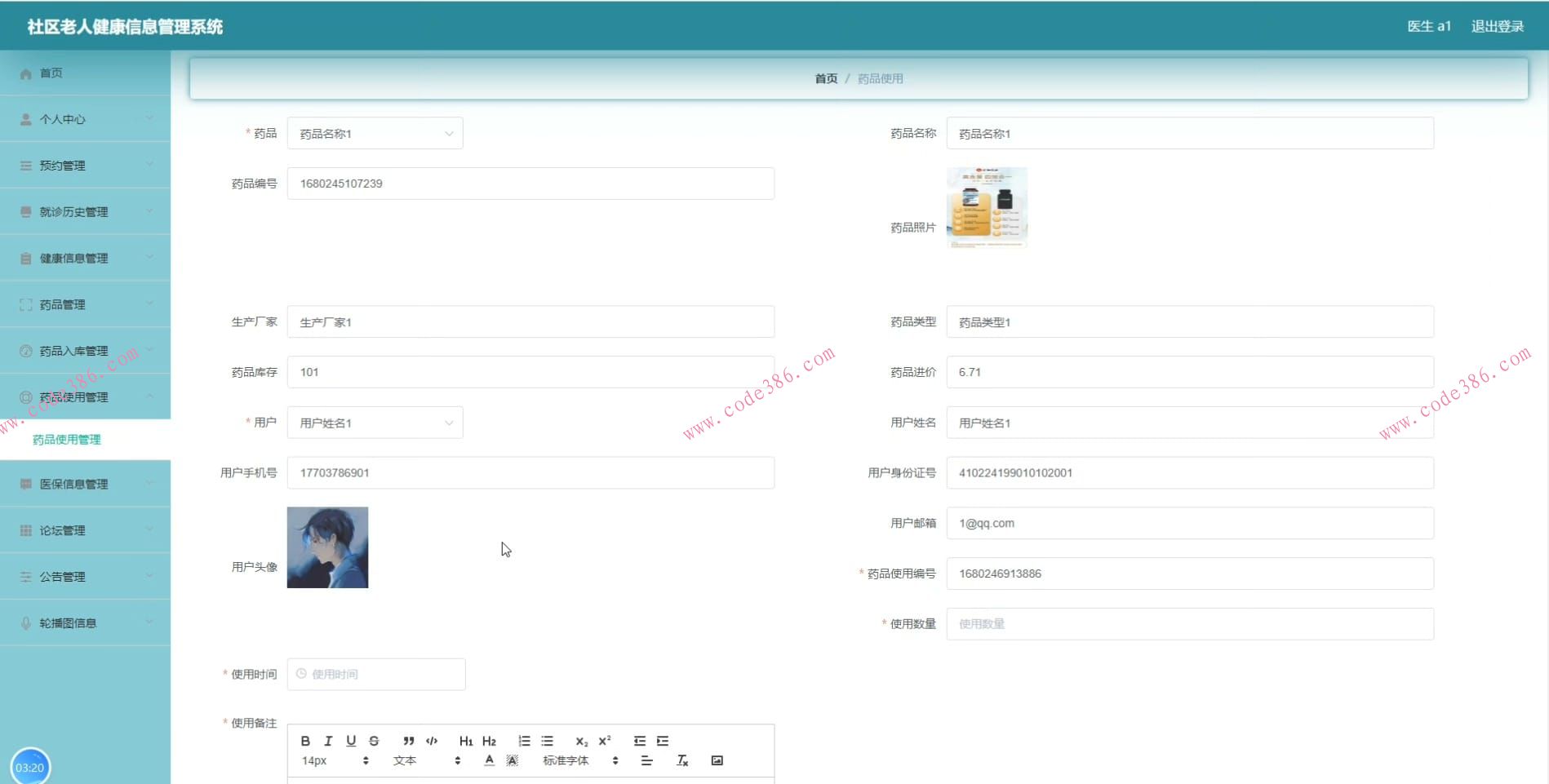This screenshot has width=1549, height=784.
Task: Open the text color picker in the editor
Action: coord(489,760)
